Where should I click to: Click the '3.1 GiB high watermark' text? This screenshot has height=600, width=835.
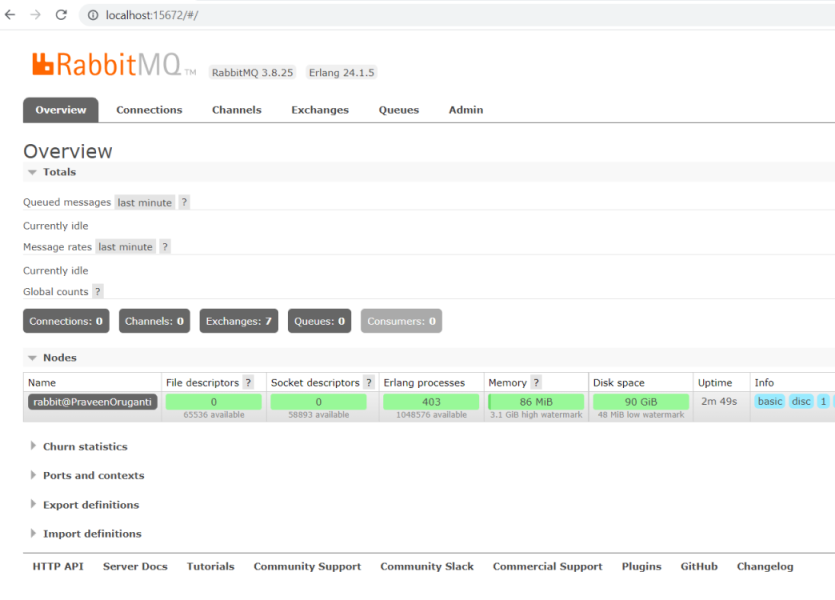click(x=536, y=415)
